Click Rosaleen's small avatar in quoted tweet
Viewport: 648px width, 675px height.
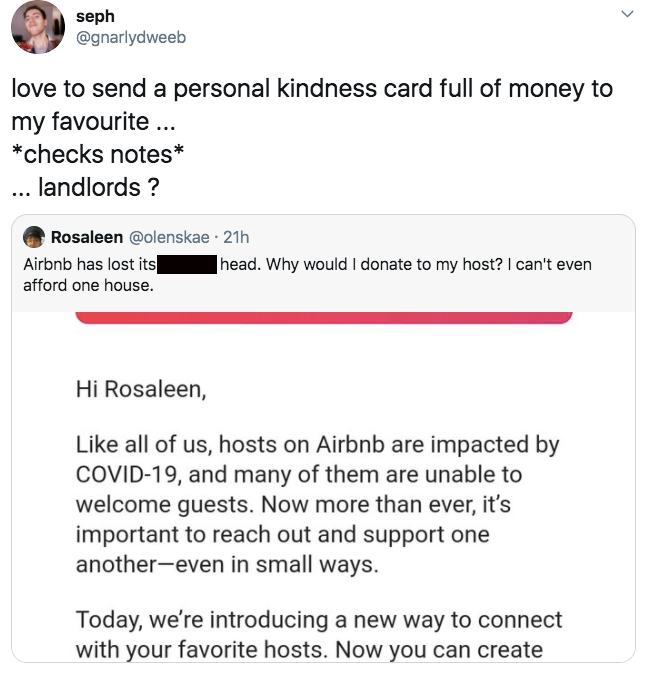coord(33,237)
